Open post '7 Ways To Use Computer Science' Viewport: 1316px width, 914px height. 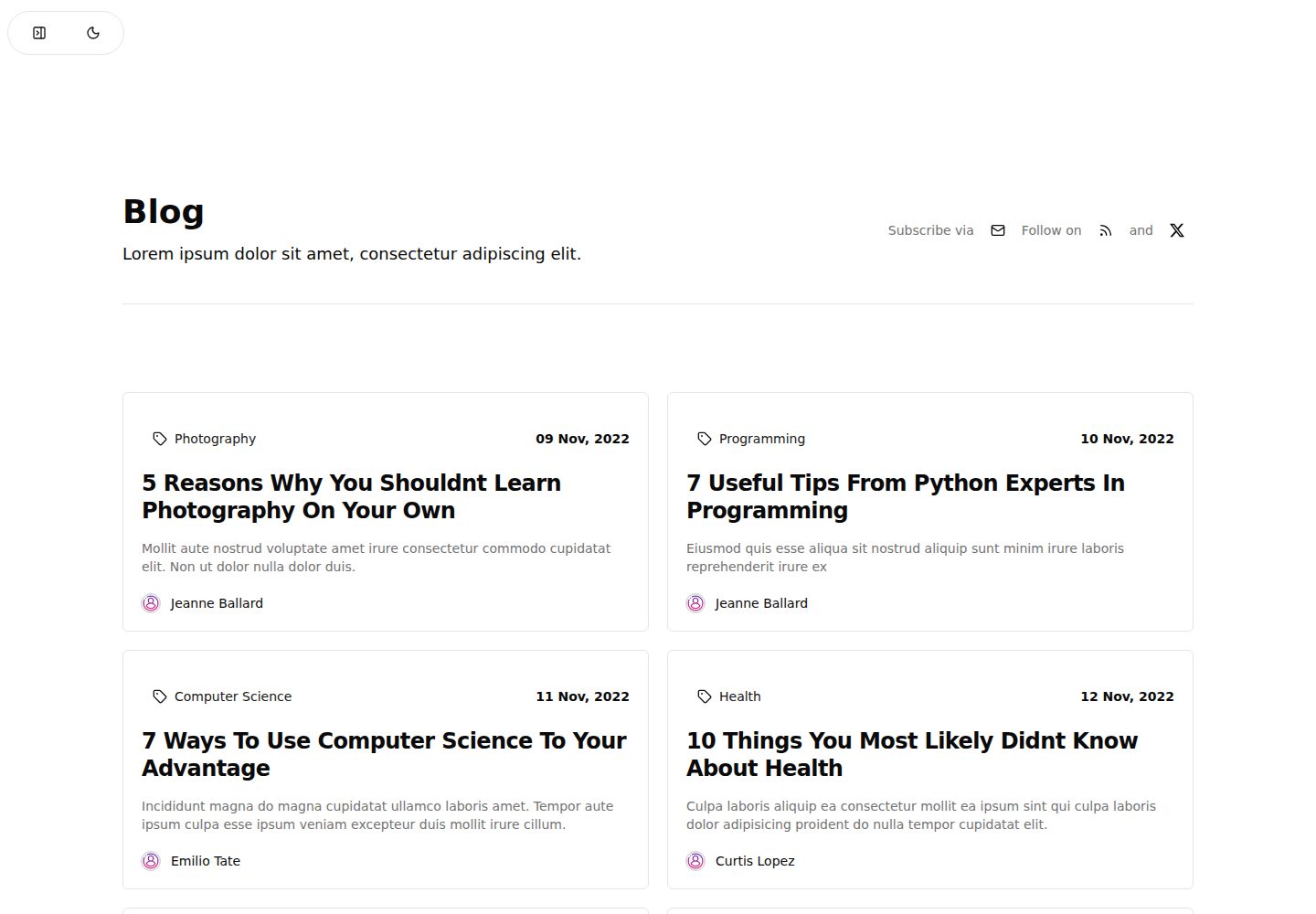tap(384, 754)
